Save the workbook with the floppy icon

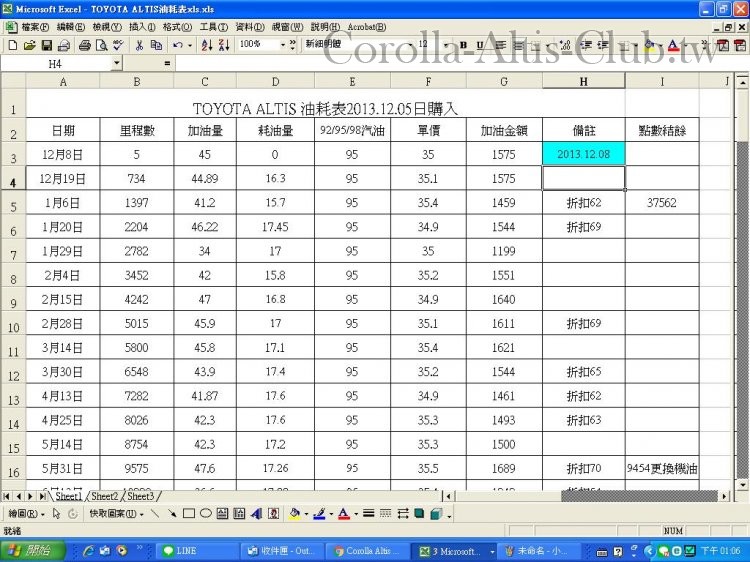(46, 45)
